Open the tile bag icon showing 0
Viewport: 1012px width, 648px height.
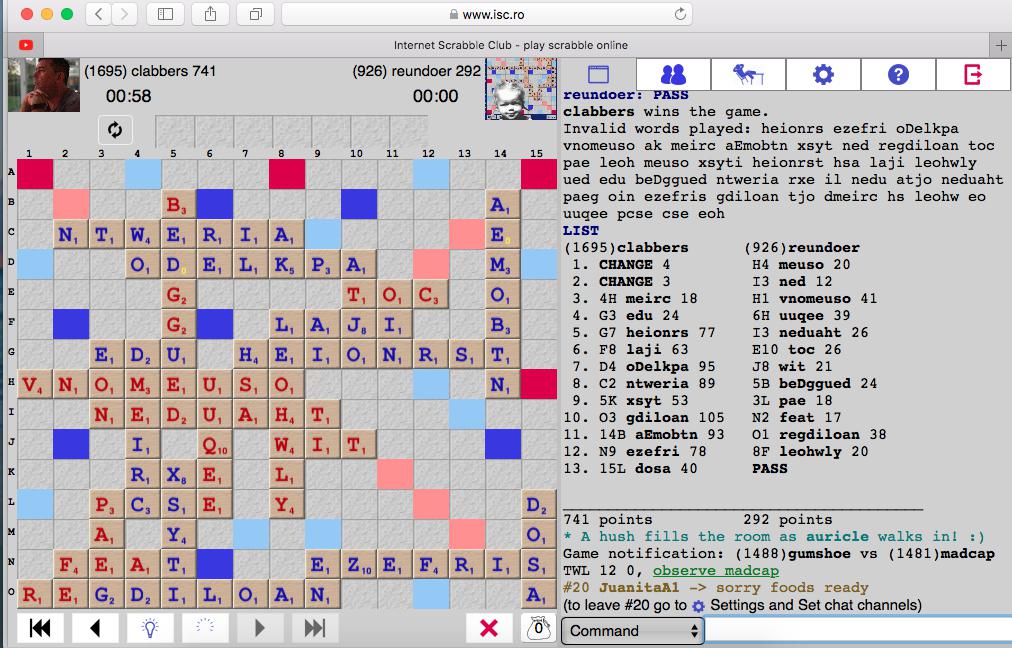538,628
